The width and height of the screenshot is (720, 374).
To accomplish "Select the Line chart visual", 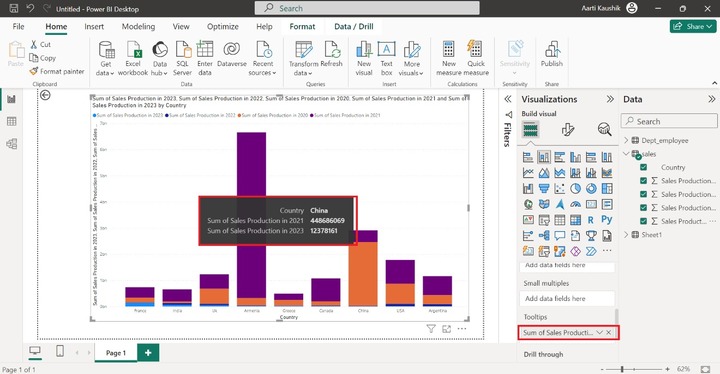I will click(528, 173).
